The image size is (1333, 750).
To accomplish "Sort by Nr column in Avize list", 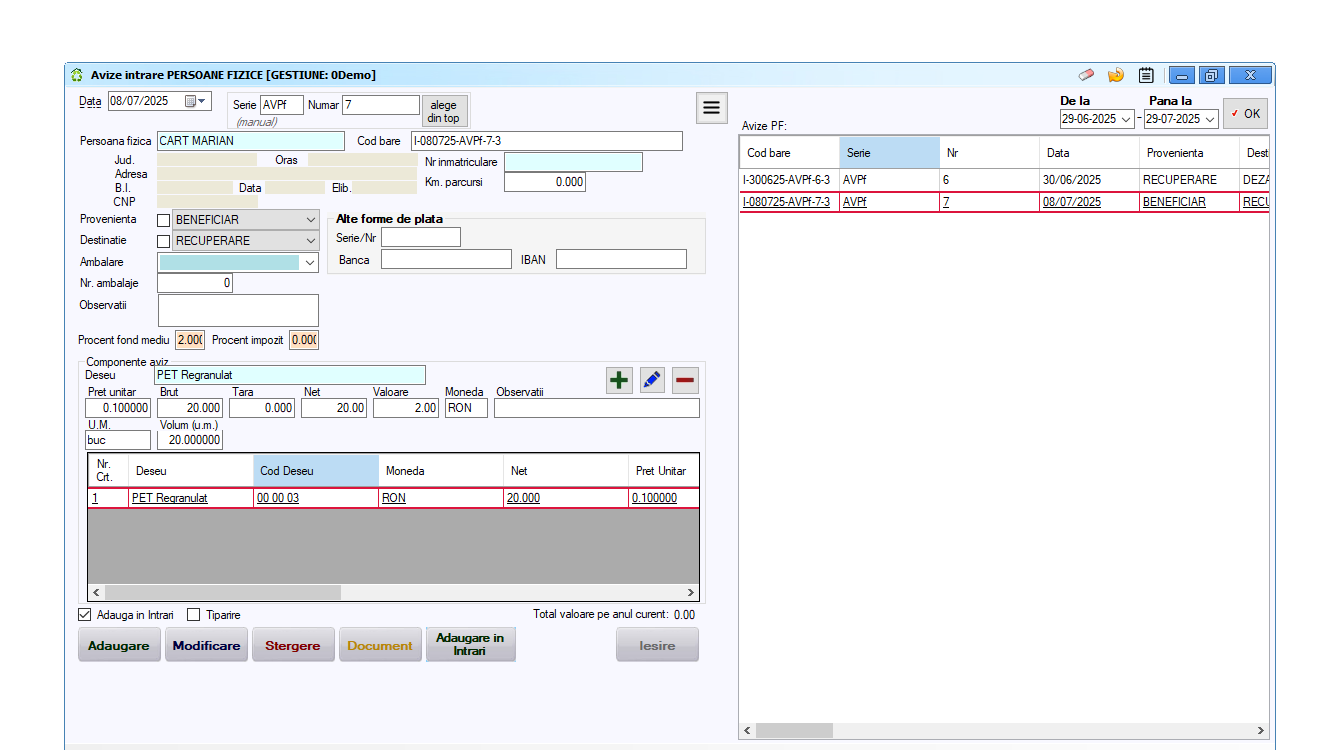I will pos(989,153).
